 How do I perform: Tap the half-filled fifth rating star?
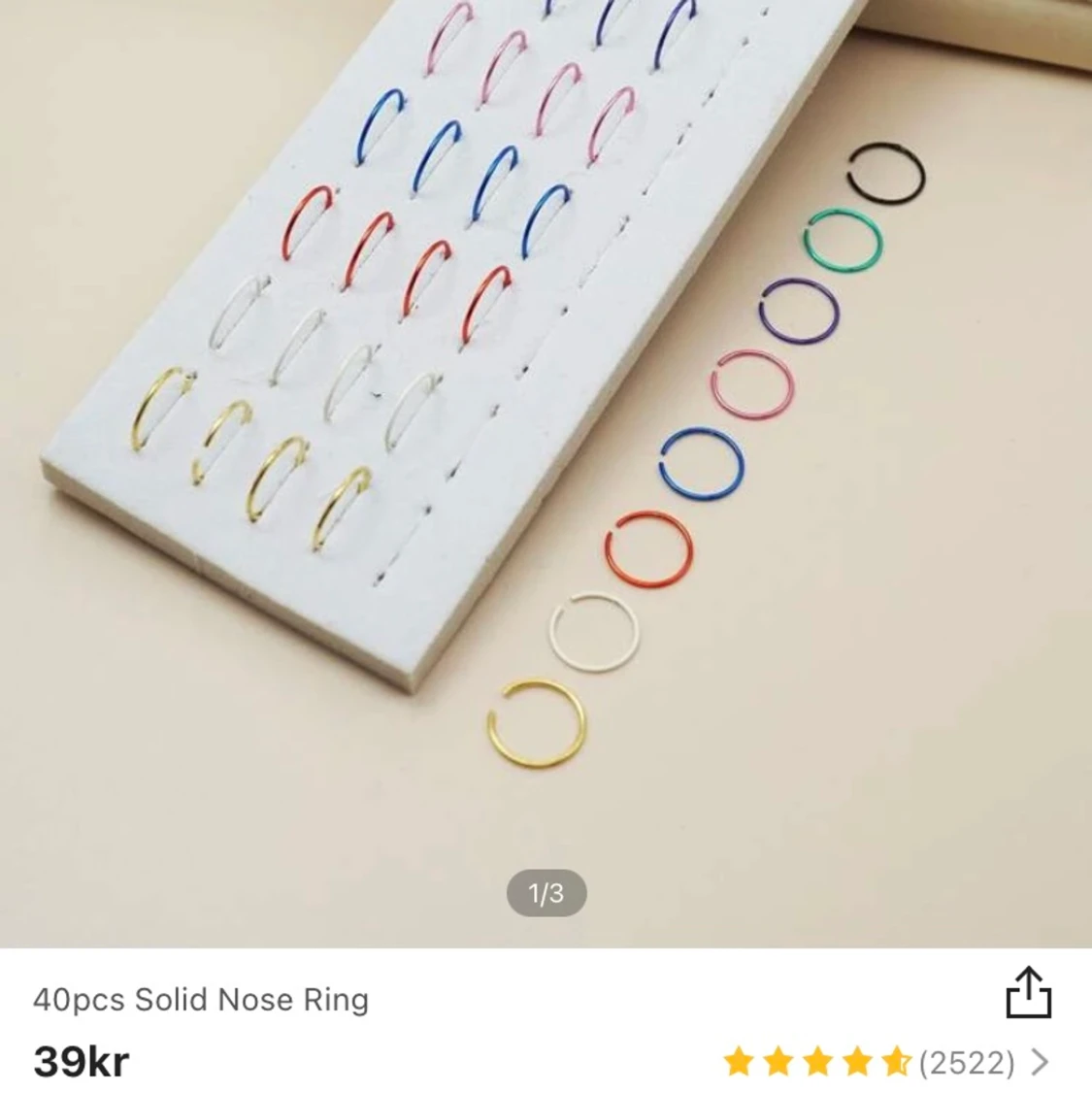click(x=896, y=1062)
